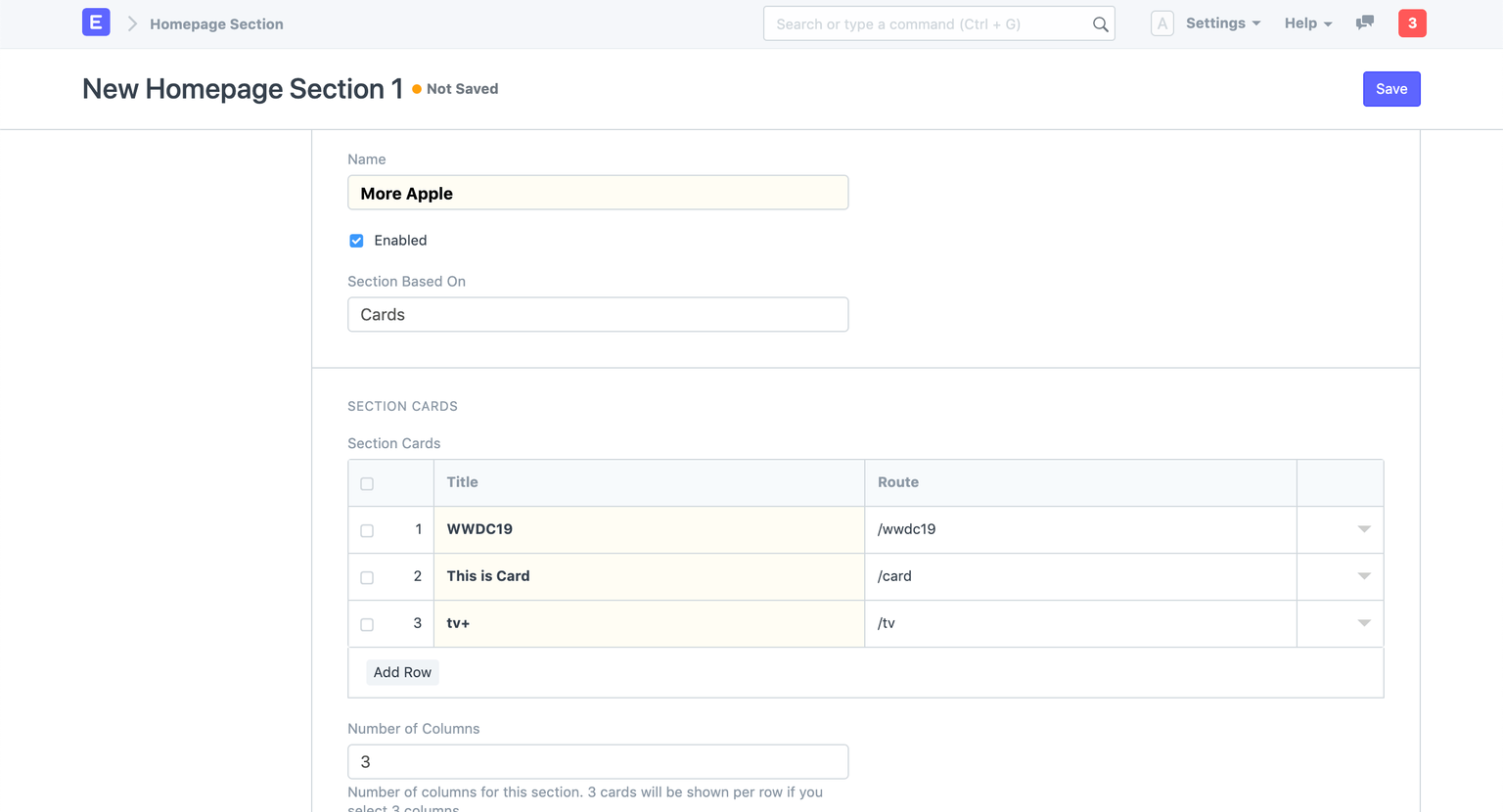Select the checkbox for row 2 This is Card
Image resolution: width=1503 pixels, height=812 pixels.
[x=367, y=577]
